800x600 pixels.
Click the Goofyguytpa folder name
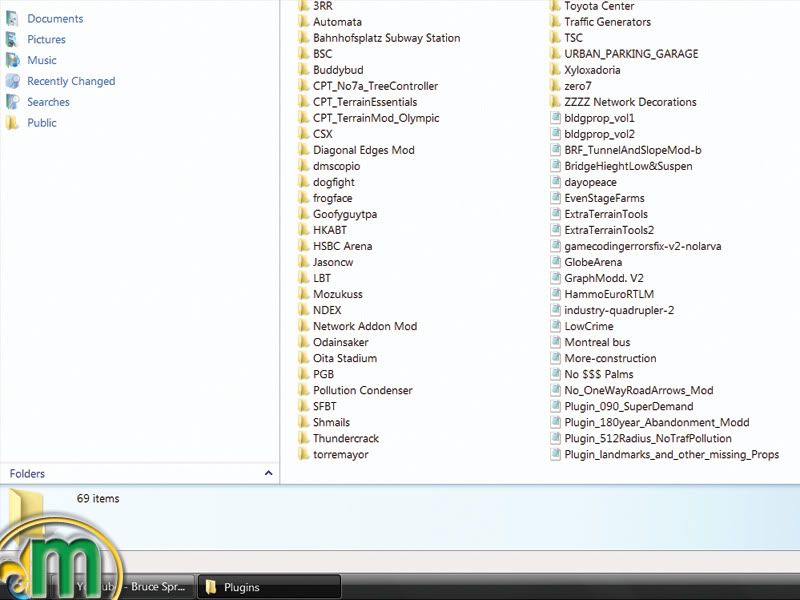point(345,214)
